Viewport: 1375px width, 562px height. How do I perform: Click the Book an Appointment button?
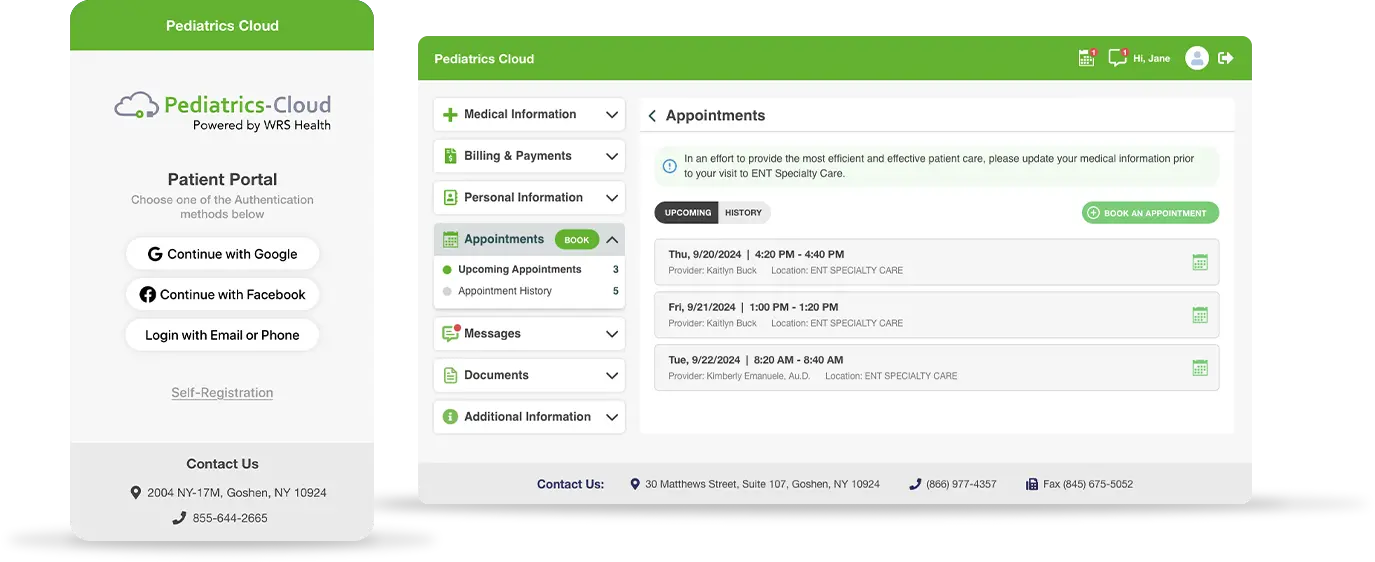pyautogui.click(x=1150, y=213)
